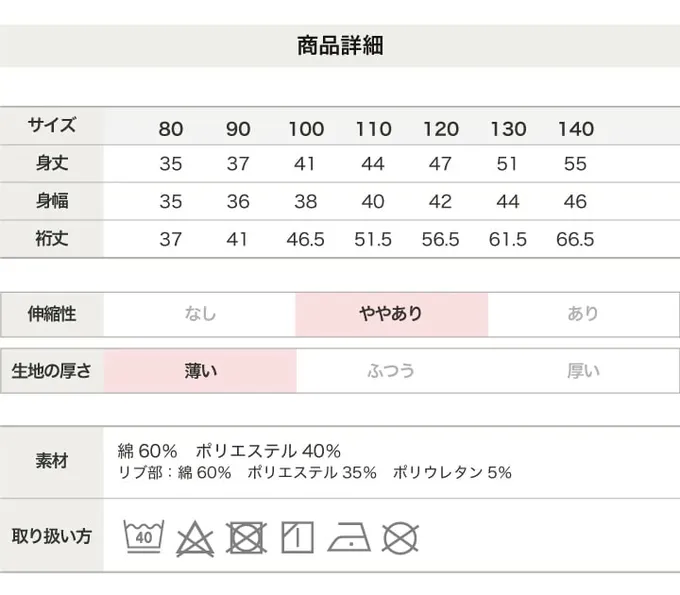Click the no tumble dry icon
This screenshot has height=595, width=680.
pos(247,537)
